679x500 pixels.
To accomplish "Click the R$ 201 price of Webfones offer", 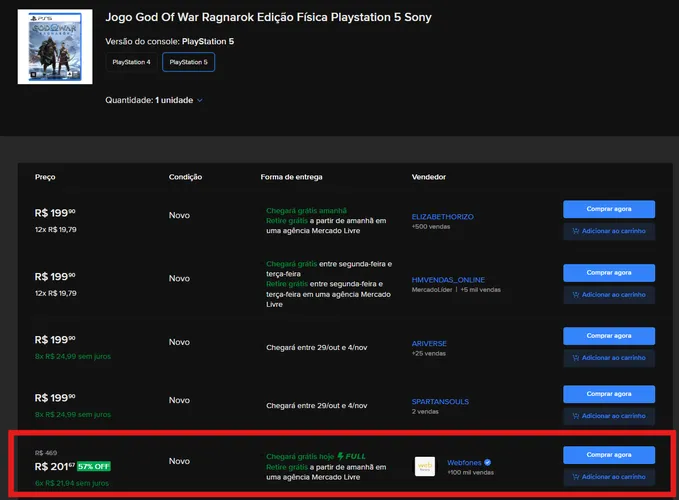I will coord(55,467).
